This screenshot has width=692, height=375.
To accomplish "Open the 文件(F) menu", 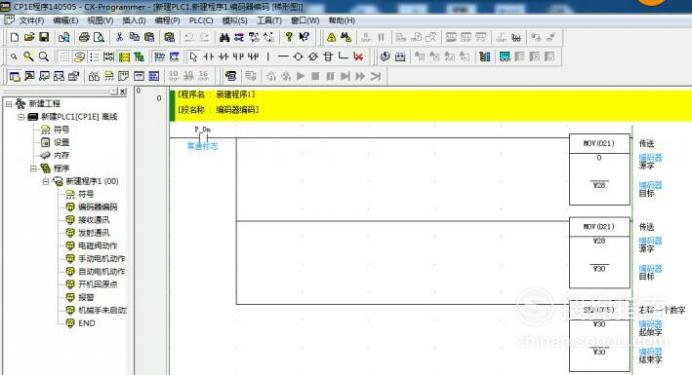I will (x=31, y=20).
